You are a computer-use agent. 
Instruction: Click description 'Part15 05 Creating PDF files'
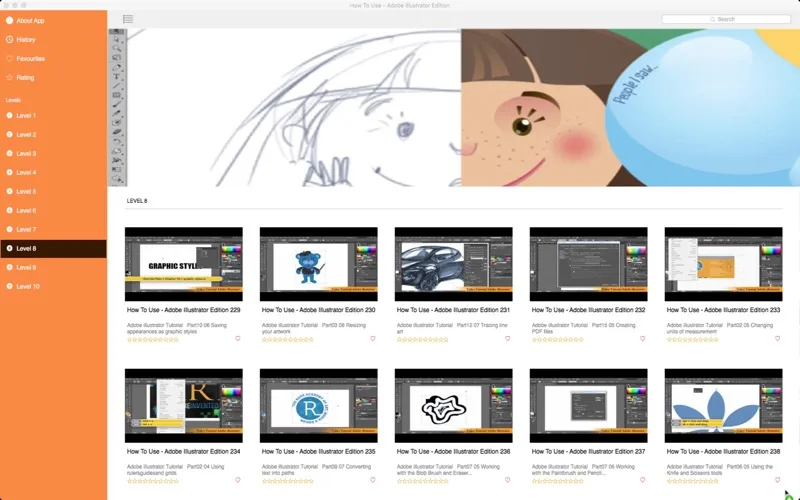tap(584, 328)
